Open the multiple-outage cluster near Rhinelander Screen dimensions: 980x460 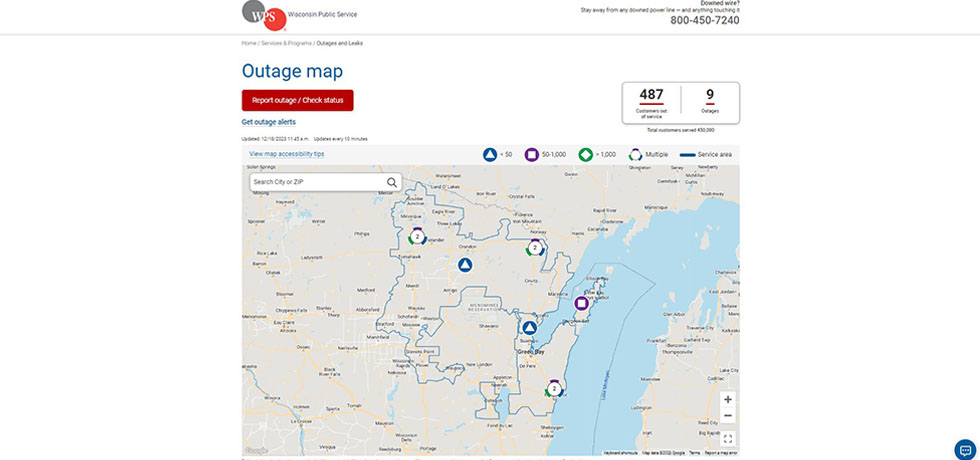pos(417,237)
